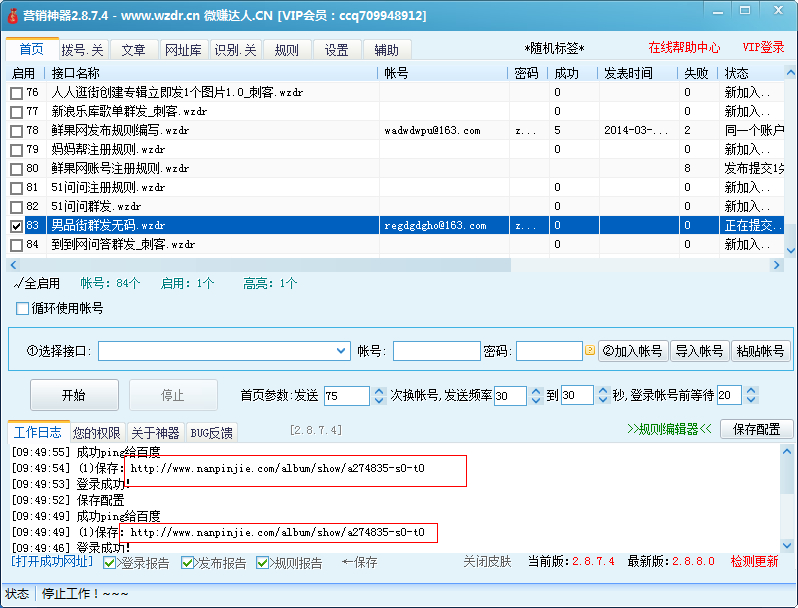Click the app logo in title bar
The image size is (798, 608).
tap(12, 15)
